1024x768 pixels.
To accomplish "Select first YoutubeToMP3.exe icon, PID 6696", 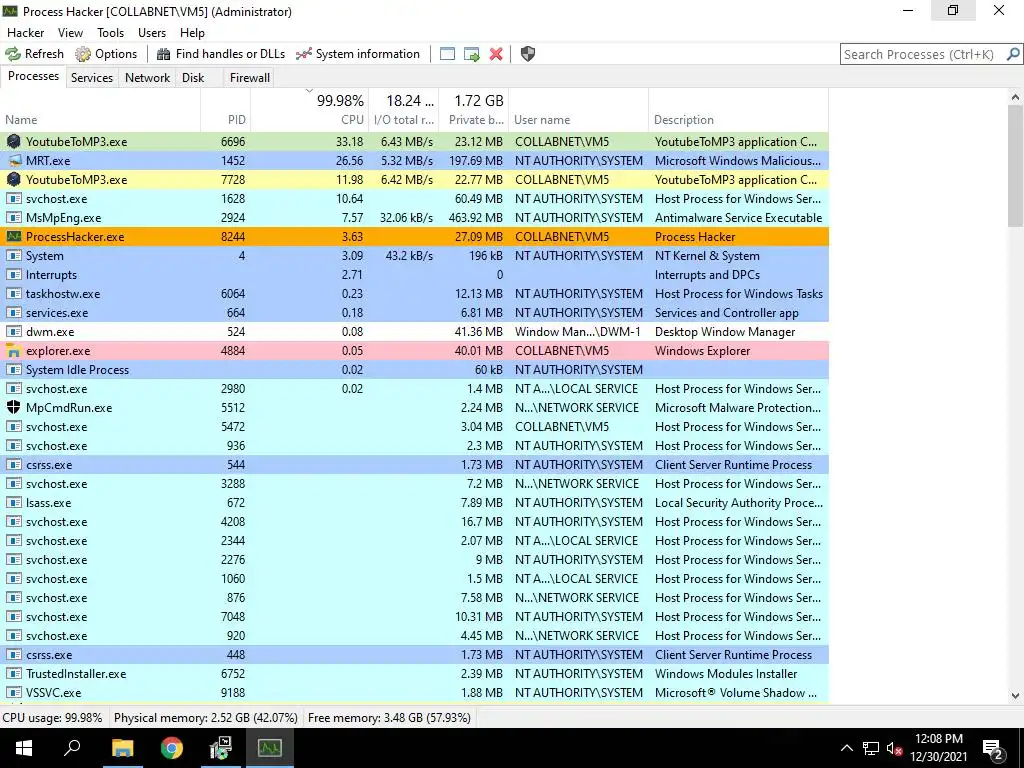I will [x=14, y=142].
